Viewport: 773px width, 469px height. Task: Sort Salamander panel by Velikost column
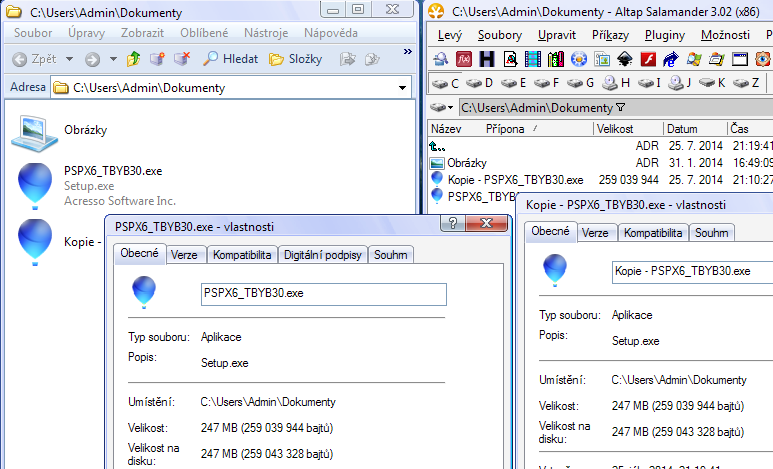(x=629, y=129)
